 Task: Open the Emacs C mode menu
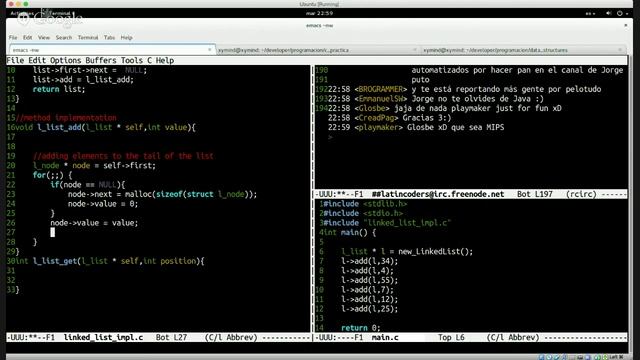coord(149,60)
